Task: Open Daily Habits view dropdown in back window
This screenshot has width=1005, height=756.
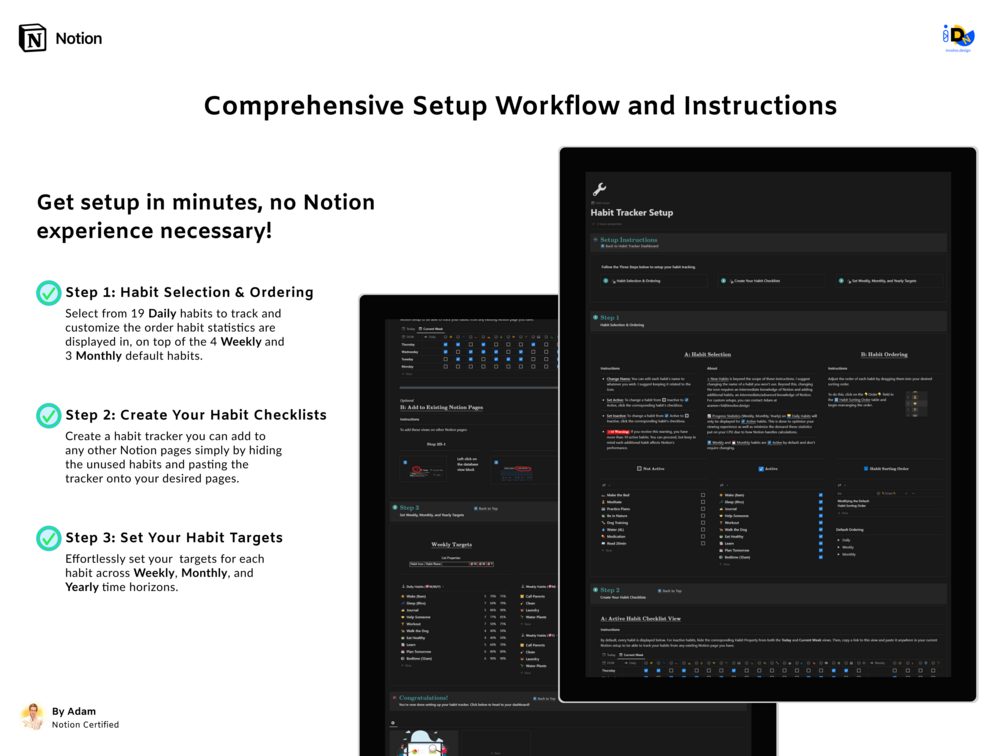Action: click(423, 586)
